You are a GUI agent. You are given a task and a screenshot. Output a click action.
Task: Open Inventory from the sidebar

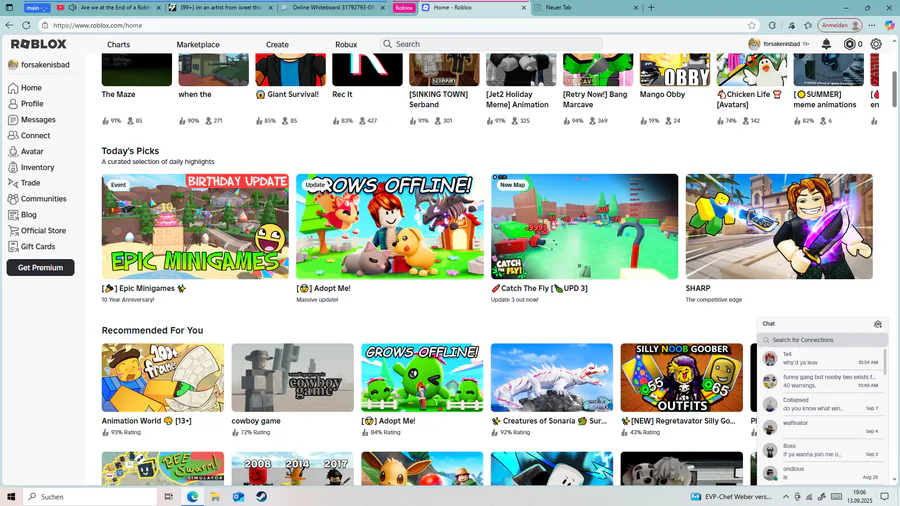[31, 168]
